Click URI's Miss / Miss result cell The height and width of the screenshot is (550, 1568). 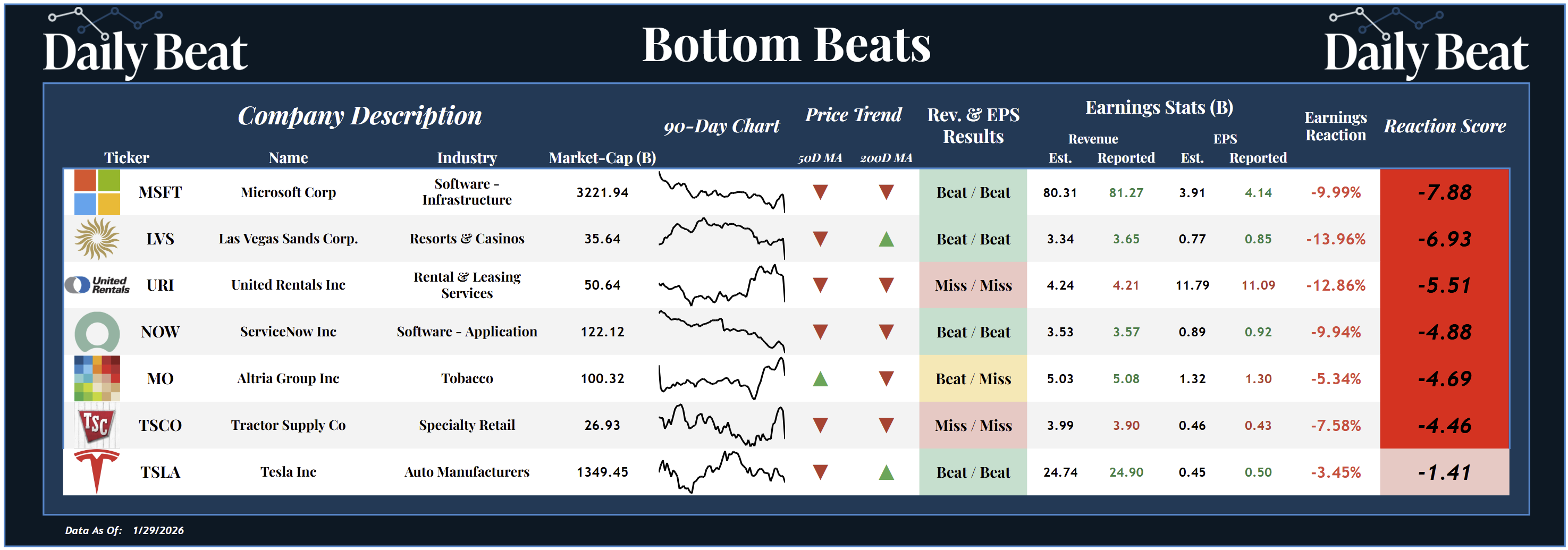[973, 285]
